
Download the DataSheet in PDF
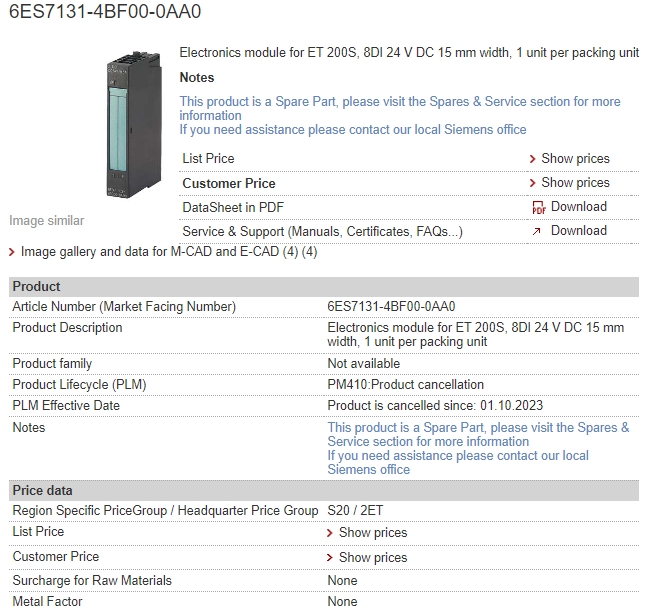tap(579, 206)
